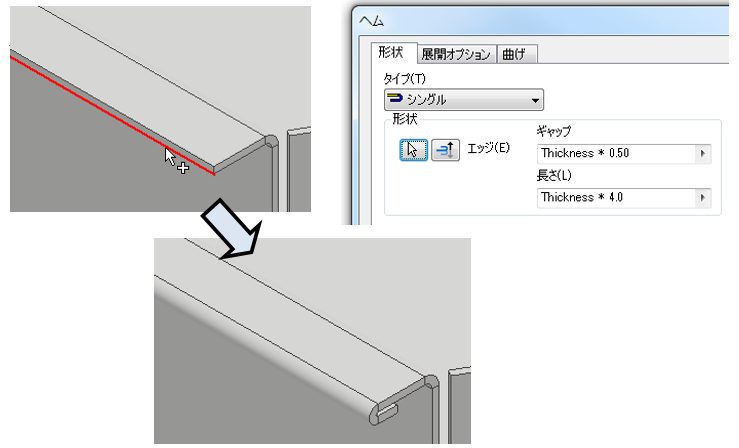
Task: Go to the 曲げ tab
Action: coord(514,54)
